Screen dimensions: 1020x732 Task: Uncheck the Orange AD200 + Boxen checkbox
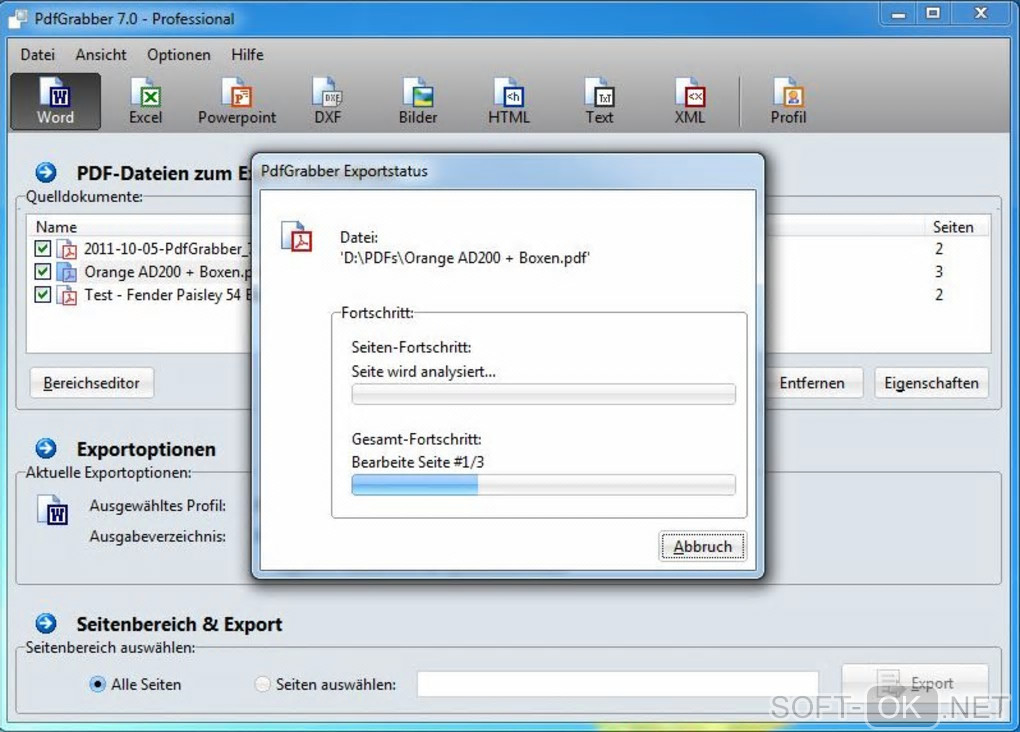(x=43, y=271)
